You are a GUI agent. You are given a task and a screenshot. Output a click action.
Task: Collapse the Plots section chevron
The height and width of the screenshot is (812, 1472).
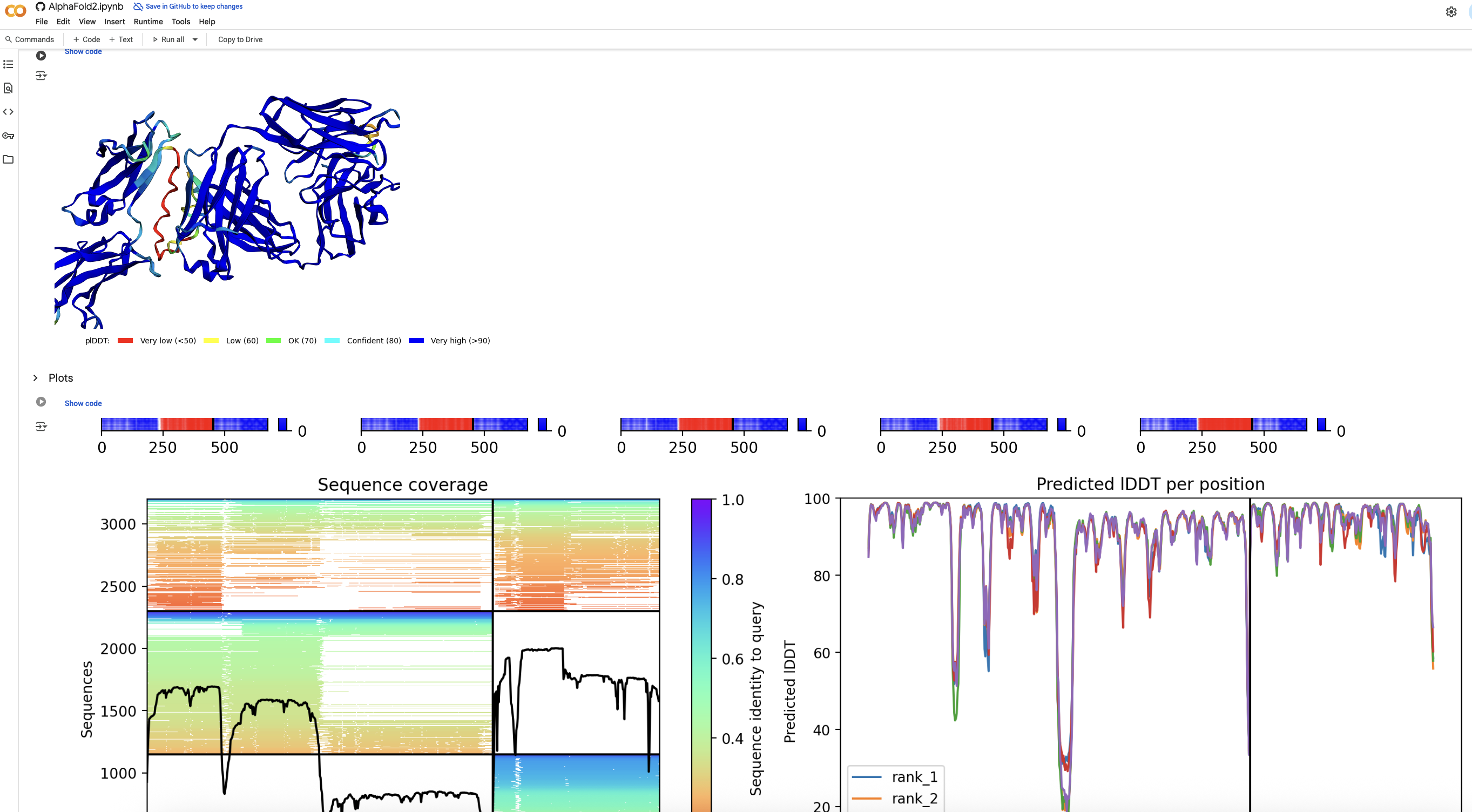click(x=36, y=378)
